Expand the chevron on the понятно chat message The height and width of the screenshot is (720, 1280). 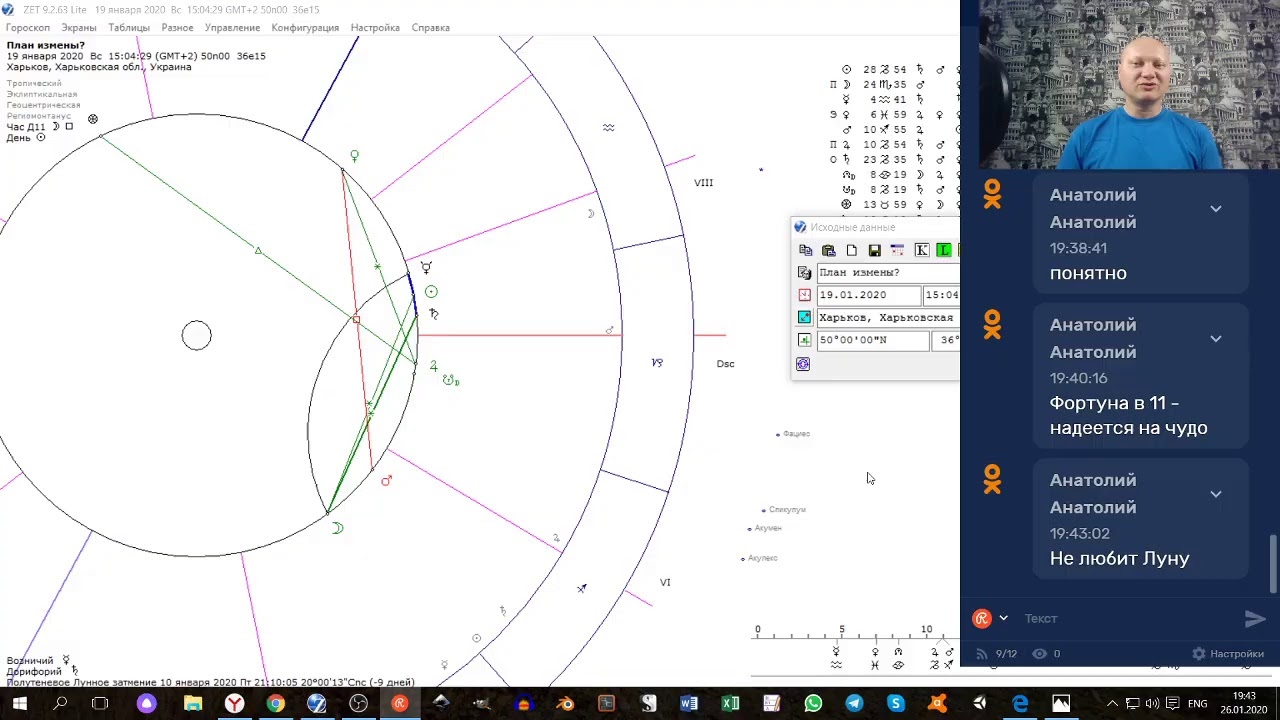coord(1216,209)
